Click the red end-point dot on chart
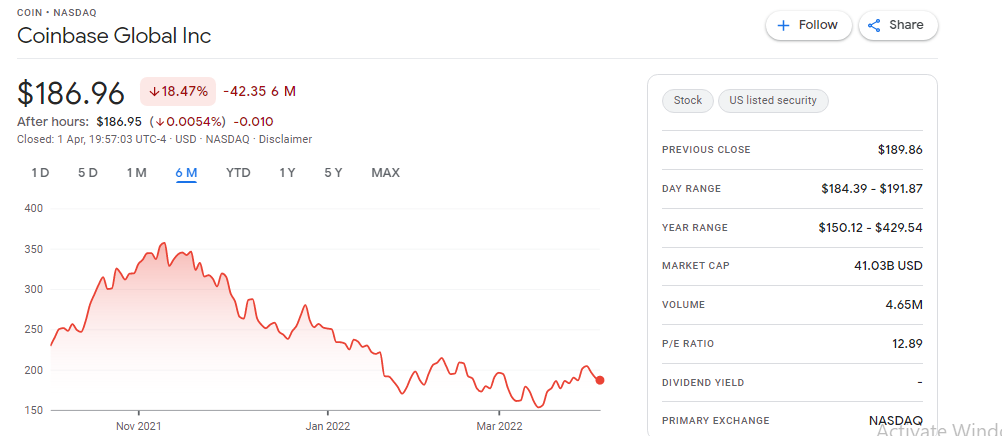The image size is (1002, 436). [600, 380]
